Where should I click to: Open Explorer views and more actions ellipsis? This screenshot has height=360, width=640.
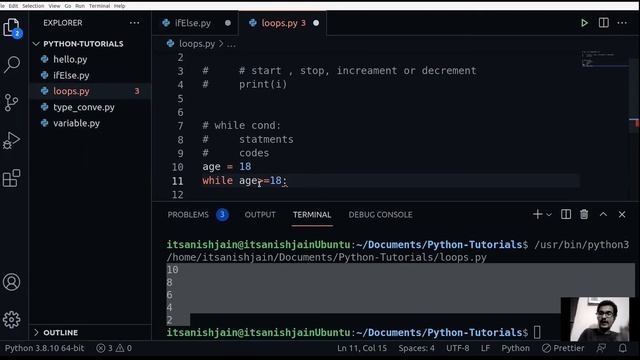pyautogui.click(x=134, y=23)
